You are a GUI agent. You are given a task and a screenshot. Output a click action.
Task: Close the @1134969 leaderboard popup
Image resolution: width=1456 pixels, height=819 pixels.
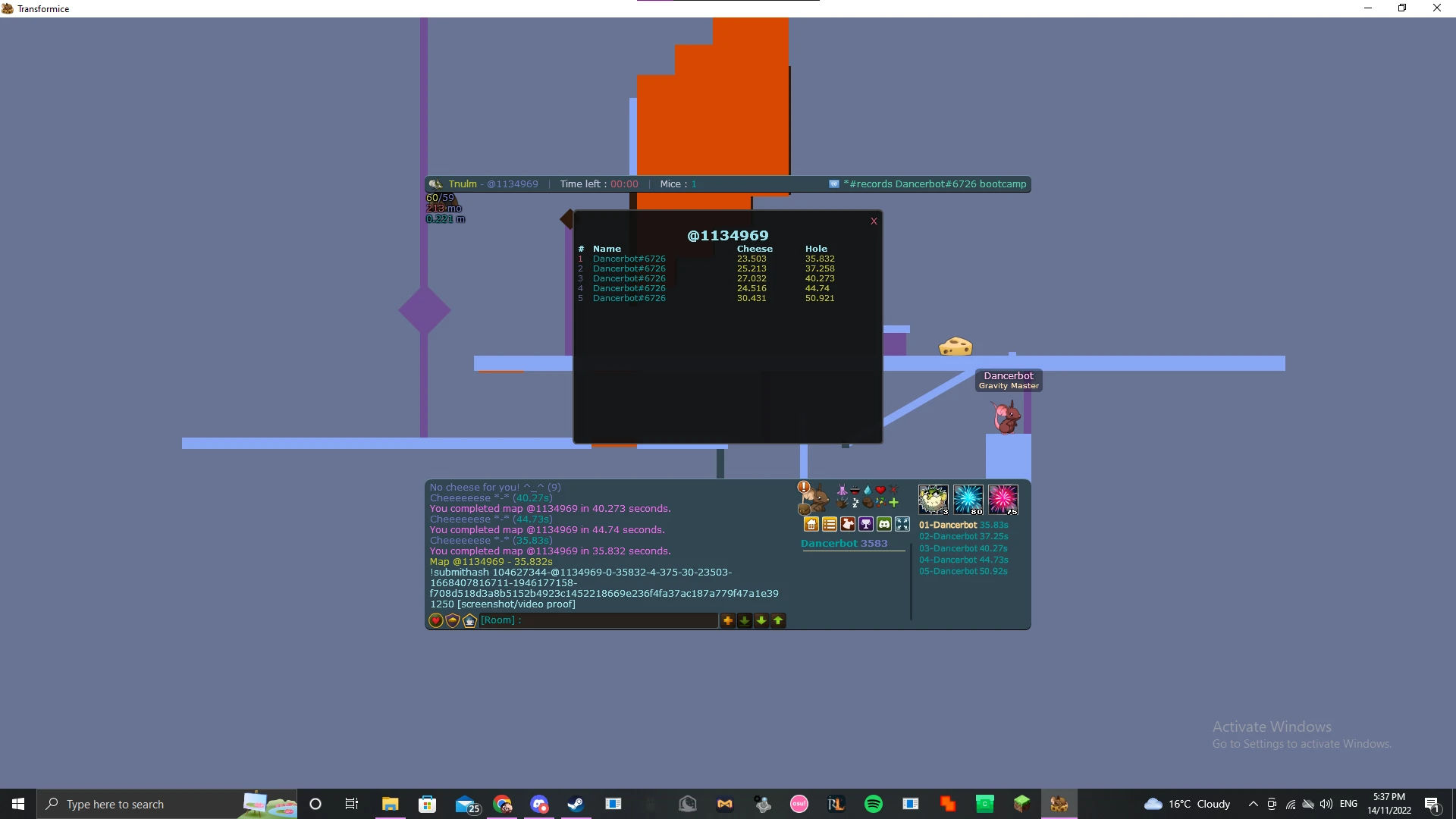coord(874,221)
